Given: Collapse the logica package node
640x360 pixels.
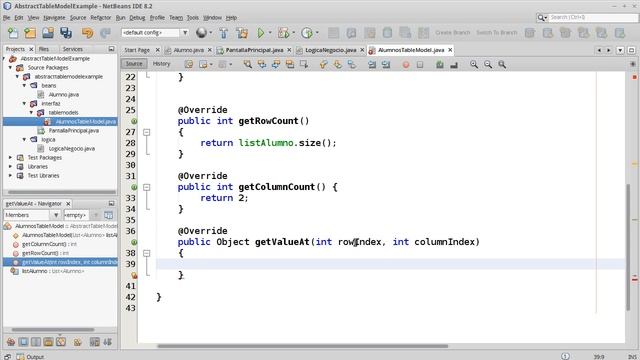Looking at the screenshot, I should tap(24, 140).
